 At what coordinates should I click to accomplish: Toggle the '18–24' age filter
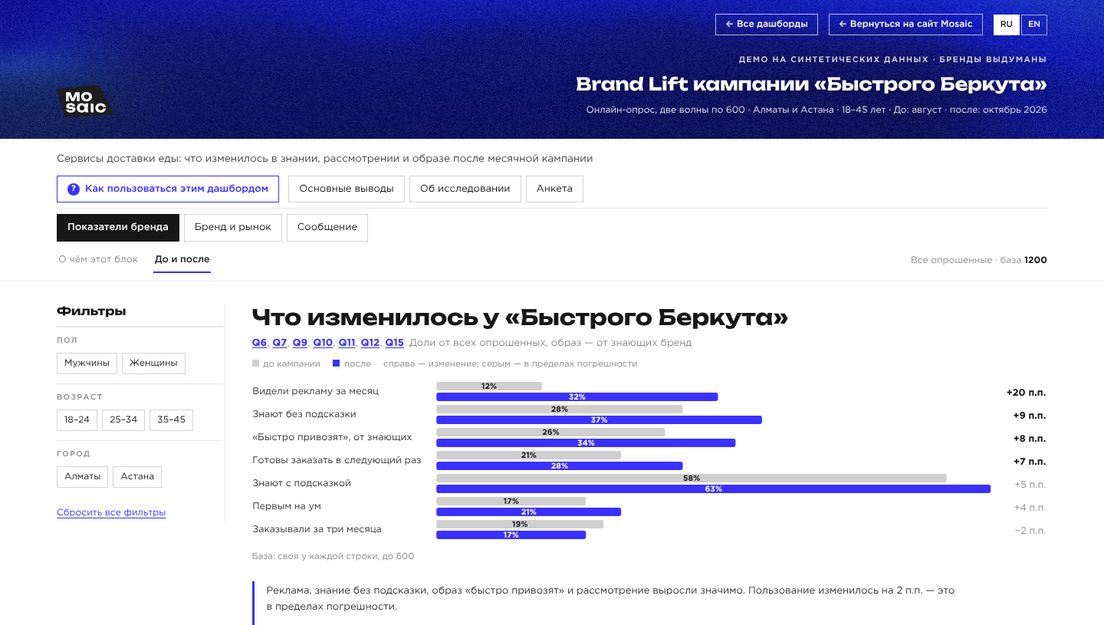tap(77, 419)
